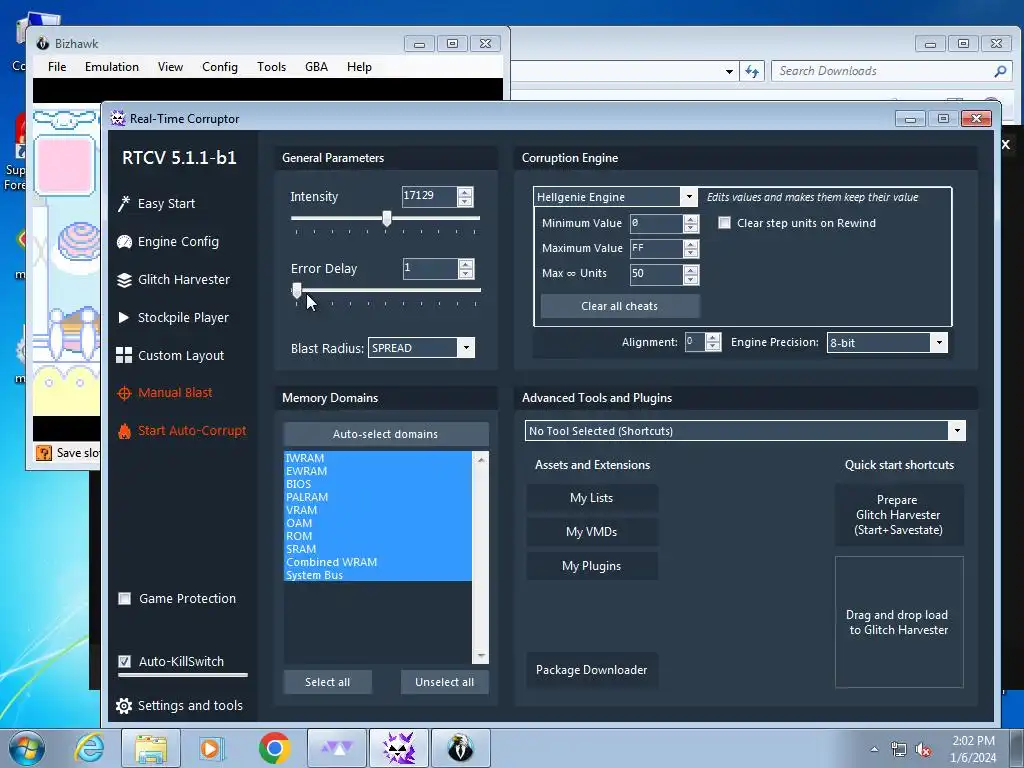Increase Error Delay spinner value
This screenshot has height=768, width=1024.
pyautogui.click(x=466, y=264)
